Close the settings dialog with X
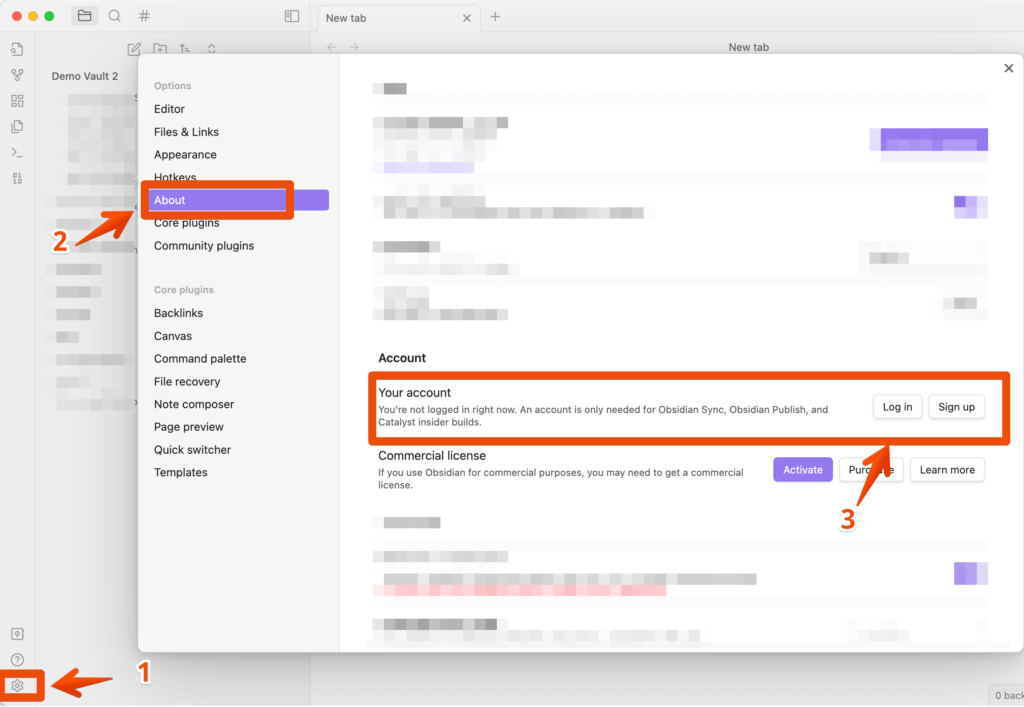This screenshot has height=707, width=1024. click(1008, 68)
